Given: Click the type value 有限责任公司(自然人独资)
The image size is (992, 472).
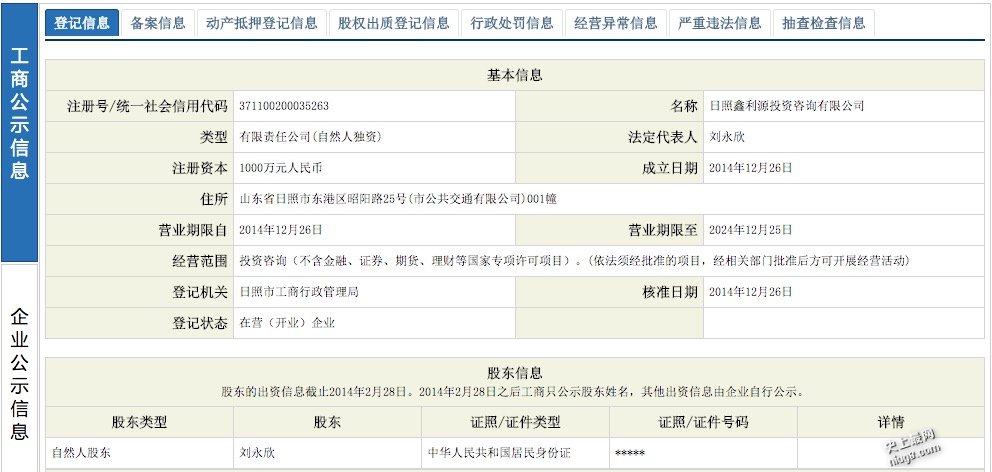Looking at the screenshot, I should pyautogui.click(x=311, y=137).
